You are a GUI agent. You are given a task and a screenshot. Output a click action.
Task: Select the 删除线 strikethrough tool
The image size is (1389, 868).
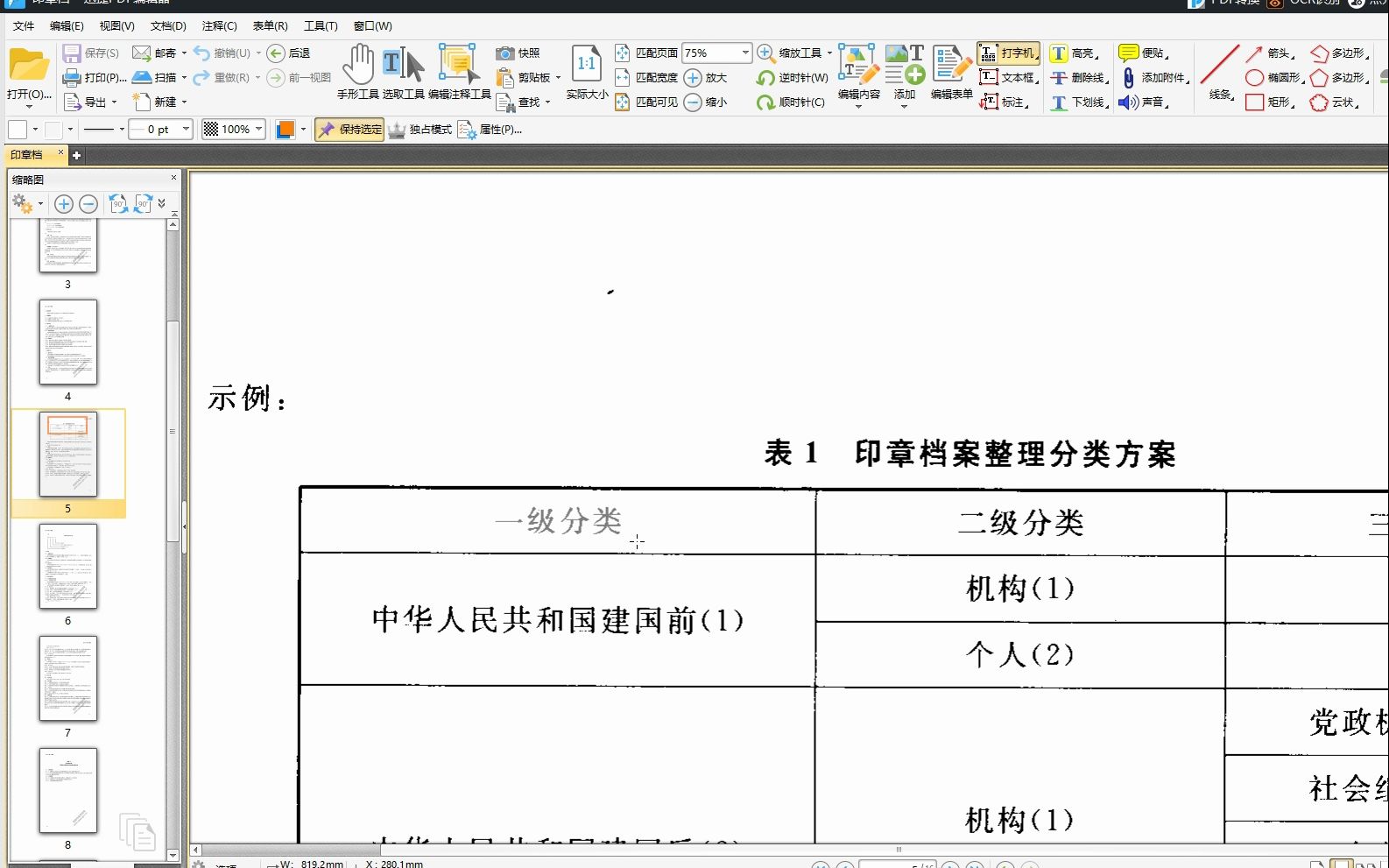(x=1079, y=78)
